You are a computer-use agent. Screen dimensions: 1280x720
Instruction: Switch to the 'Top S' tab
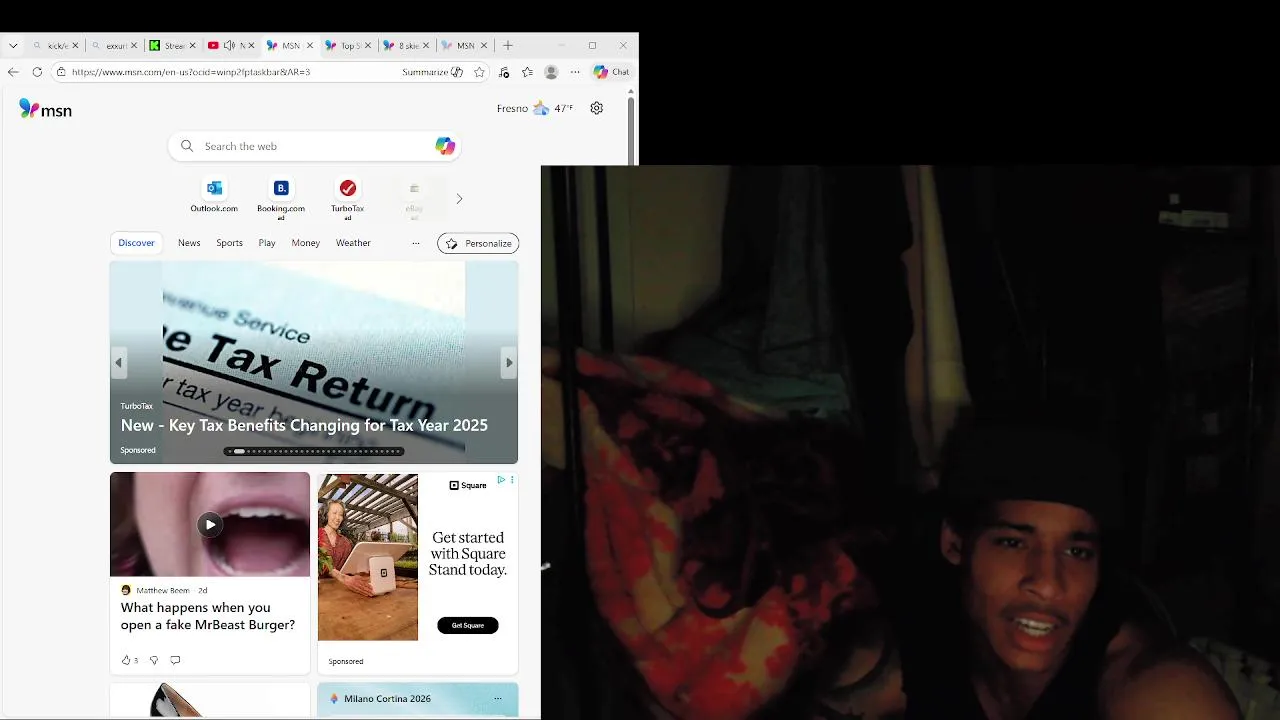point(347,46)
